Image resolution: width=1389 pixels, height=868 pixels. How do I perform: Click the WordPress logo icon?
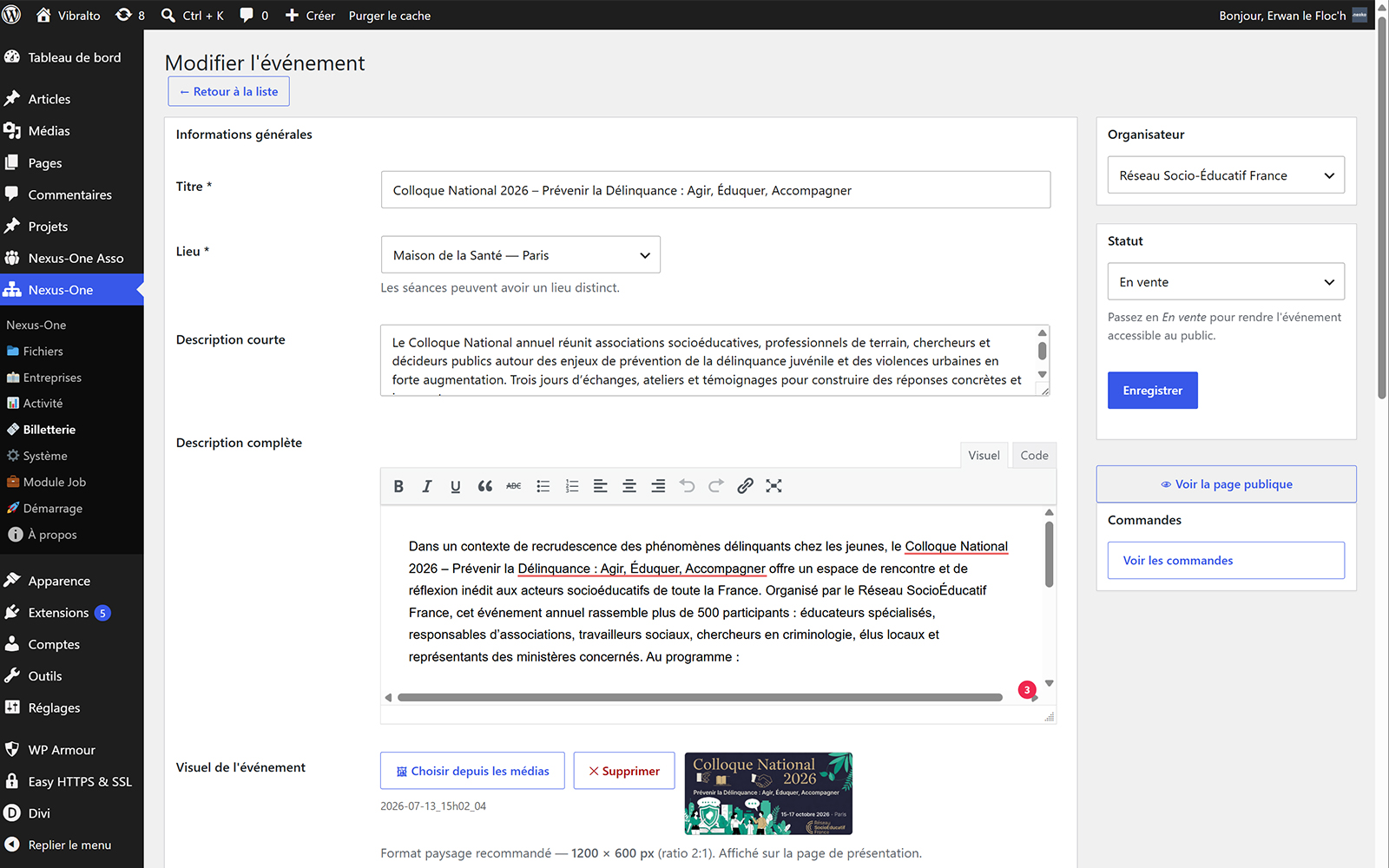coord(12,15)
